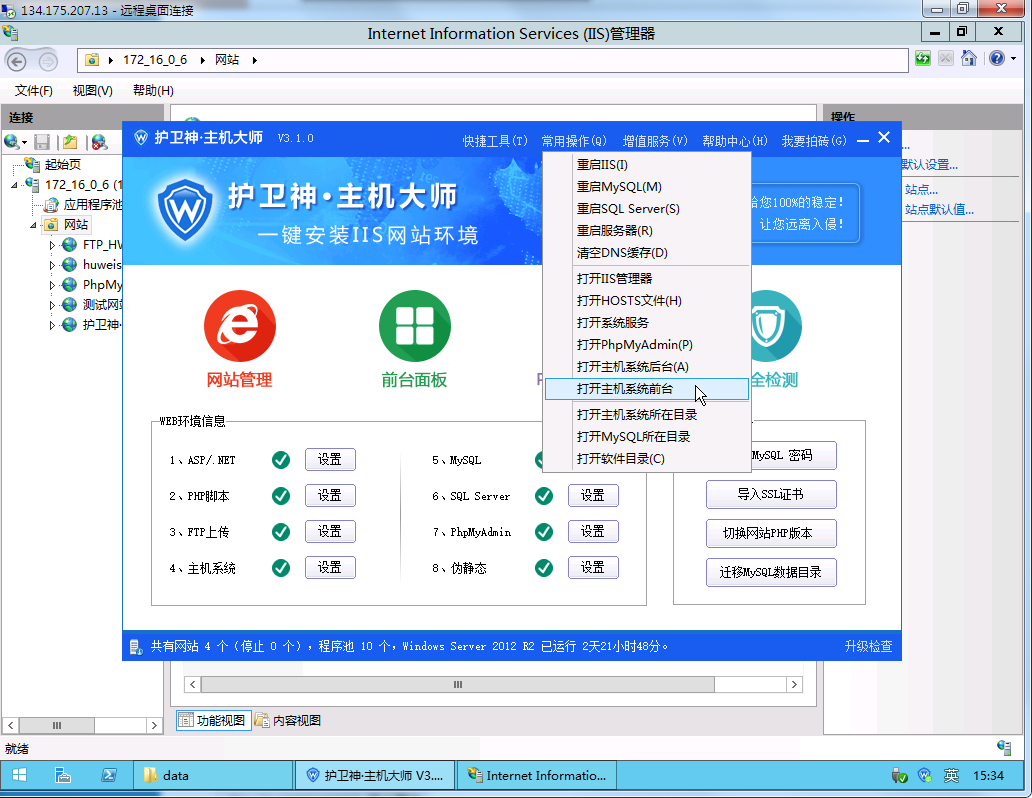1032x798 pixels.
Task: Click right arrow of center horizontal scrollbar
Action: tap(794, 685)
